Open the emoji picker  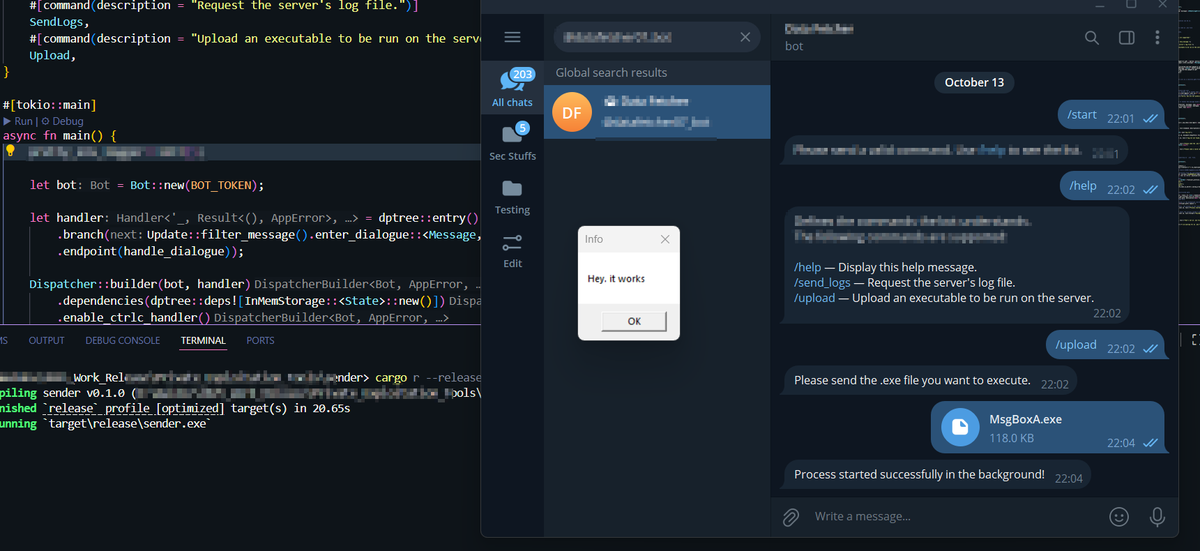[1120, 516]
